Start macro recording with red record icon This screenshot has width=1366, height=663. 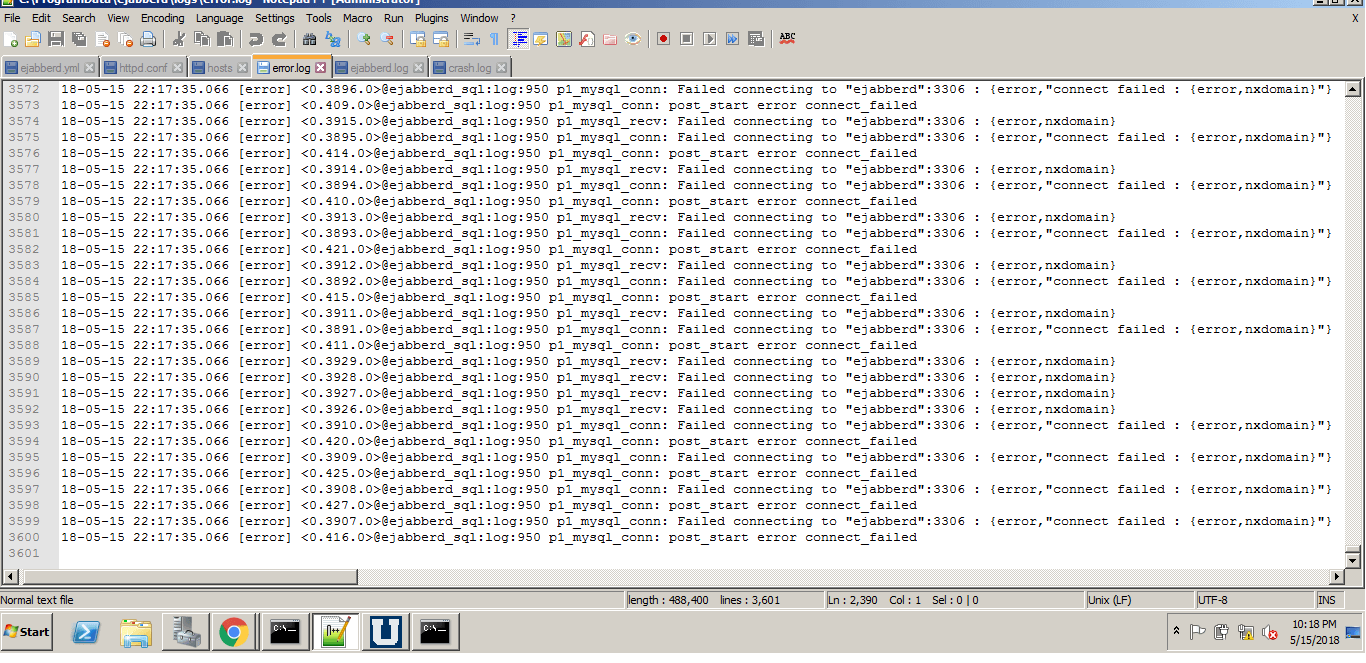point(663,39)
